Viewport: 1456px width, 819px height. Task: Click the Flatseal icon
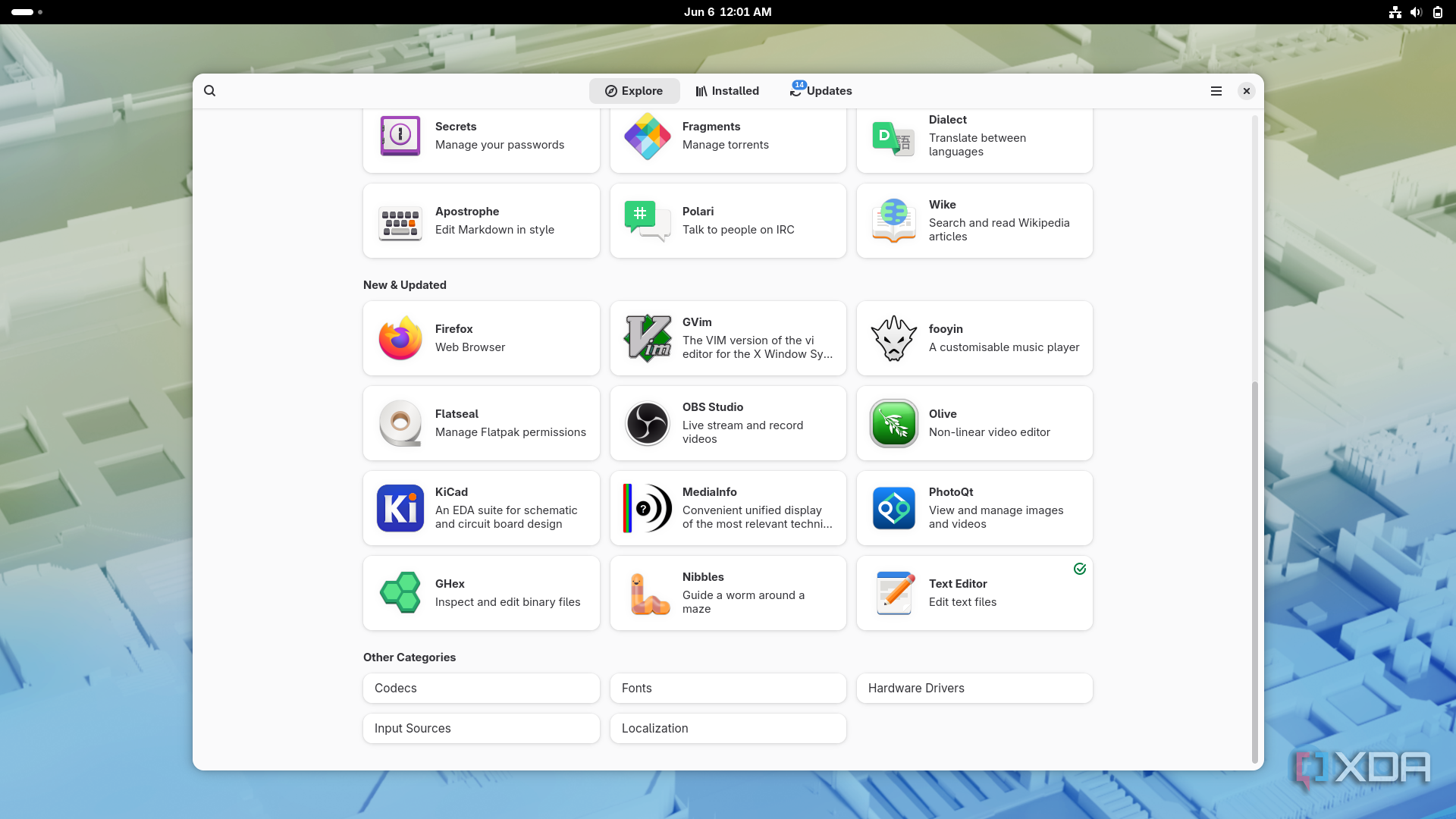tap(400, 423)
